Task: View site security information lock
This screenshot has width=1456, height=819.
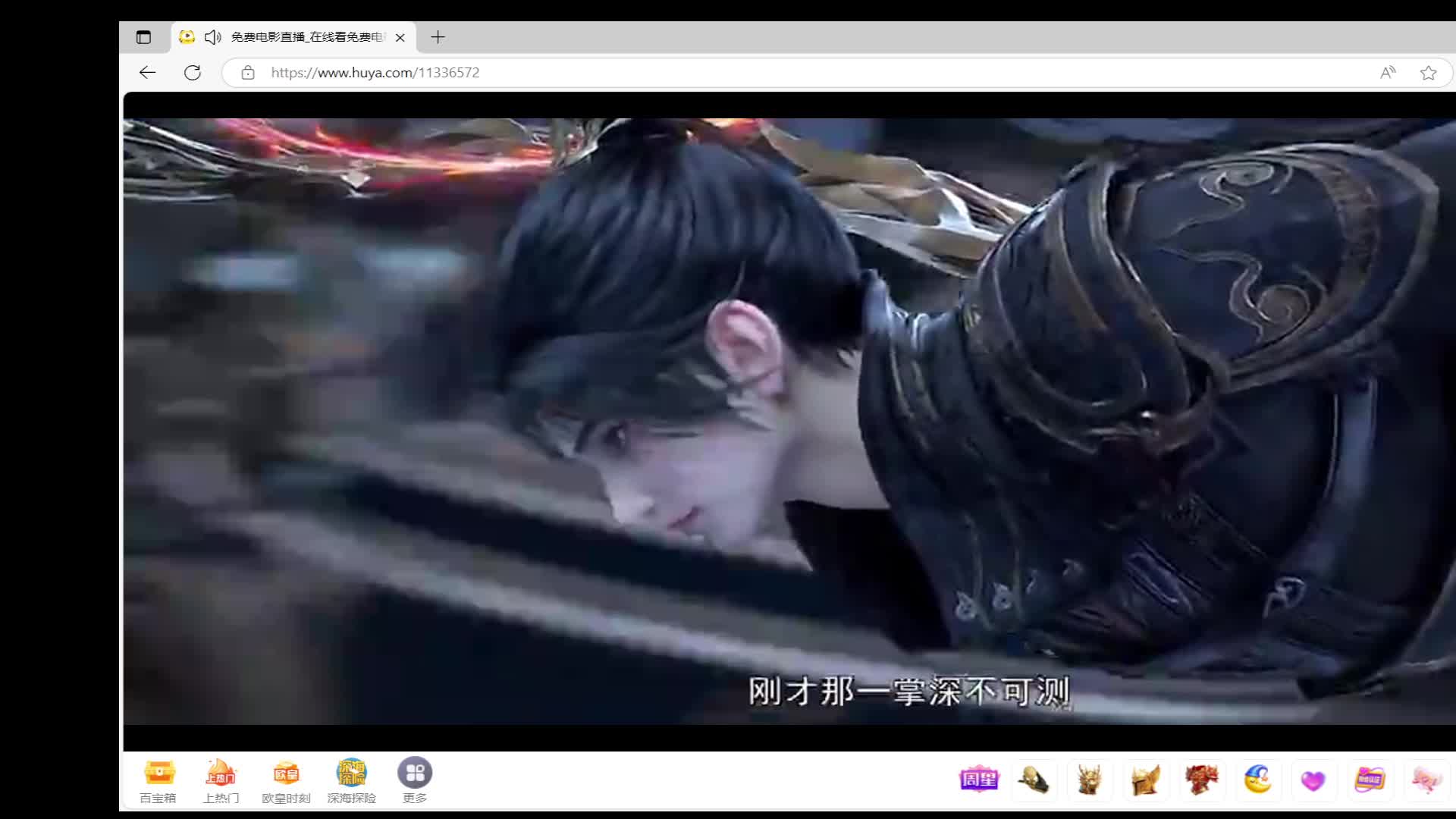Action: tap(248, 73)
